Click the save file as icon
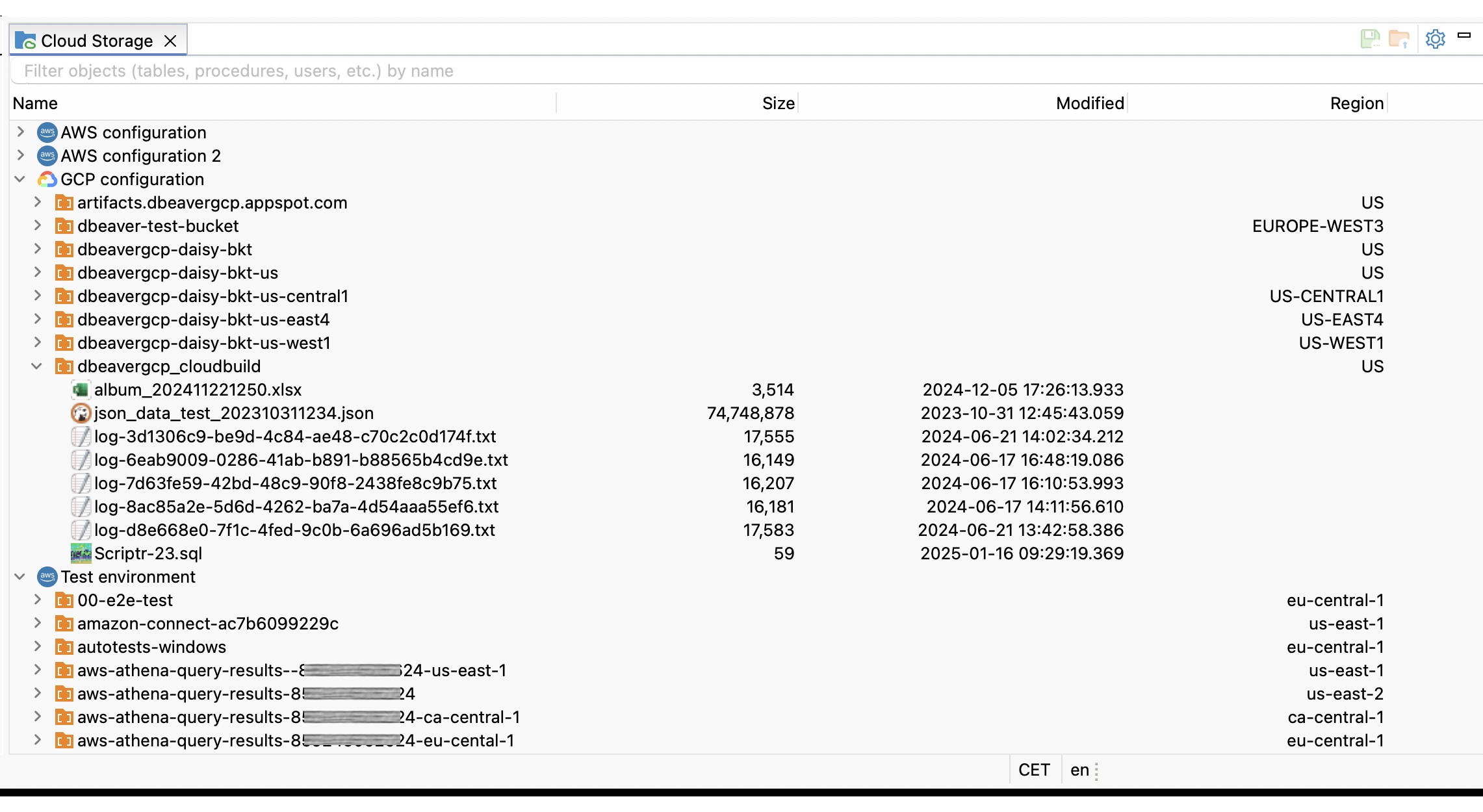The height and width of the screenshot is (812, 1483). (1370, 40)
